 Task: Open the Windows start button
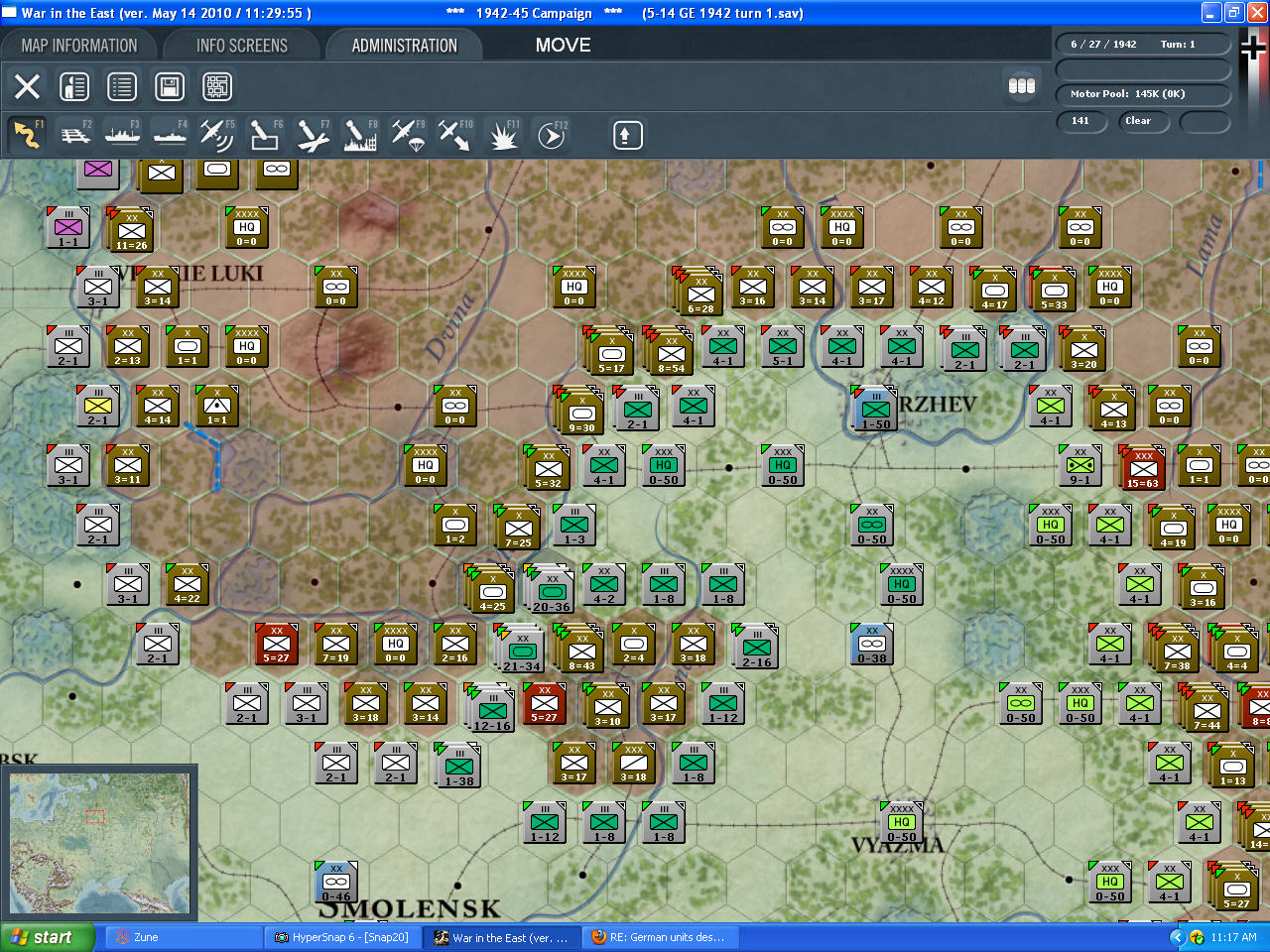[x=47, y=937]
